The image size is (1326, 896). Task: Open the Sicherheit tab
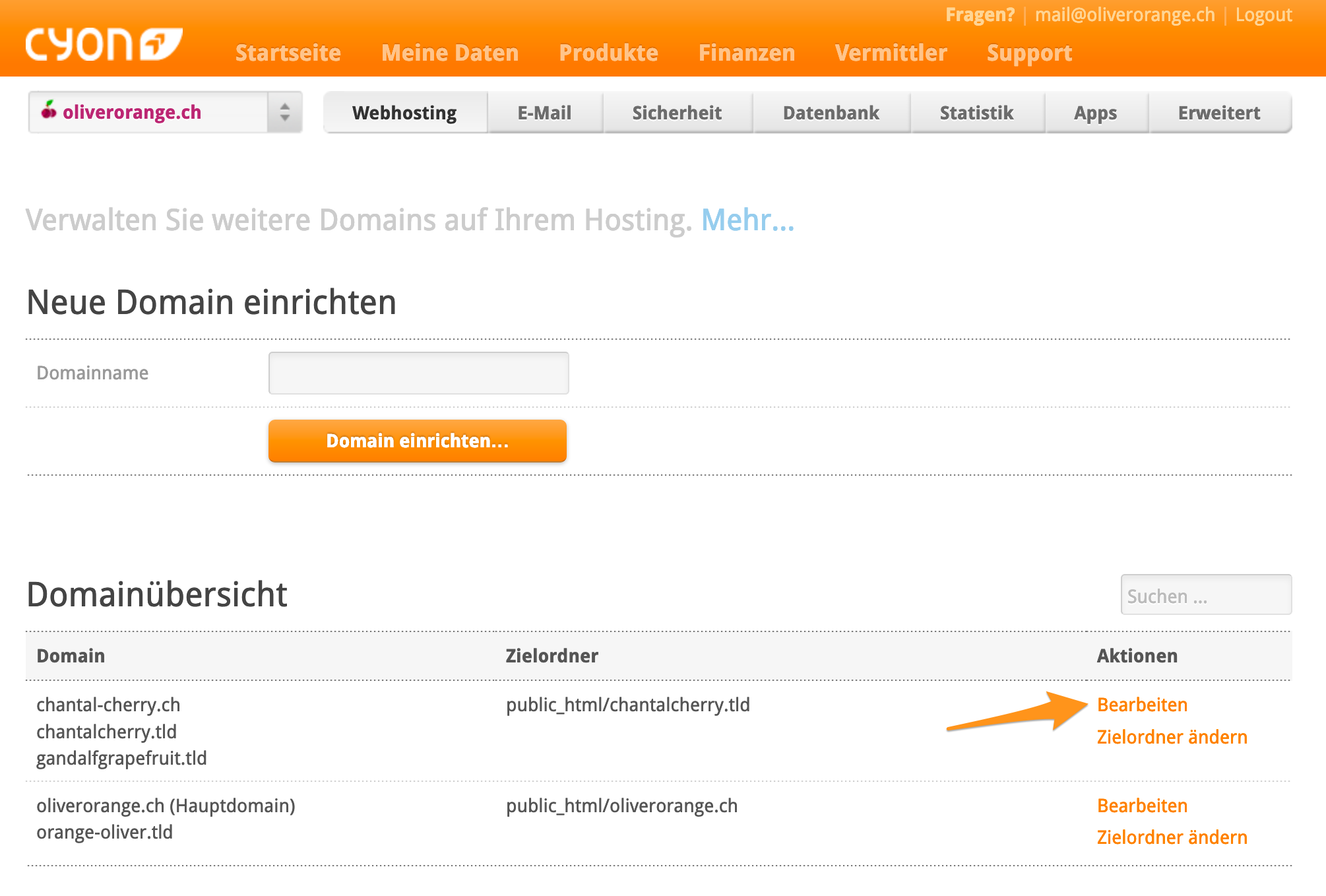677,112
